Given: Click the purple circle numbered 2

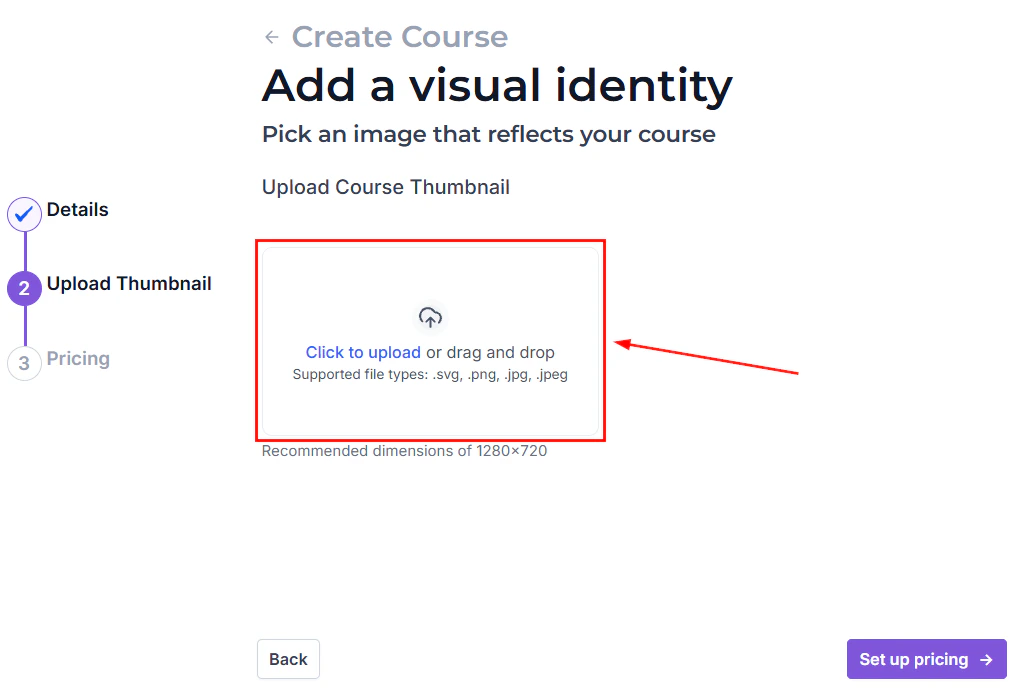Looking at the screenshot, I should tap(23, 288).
